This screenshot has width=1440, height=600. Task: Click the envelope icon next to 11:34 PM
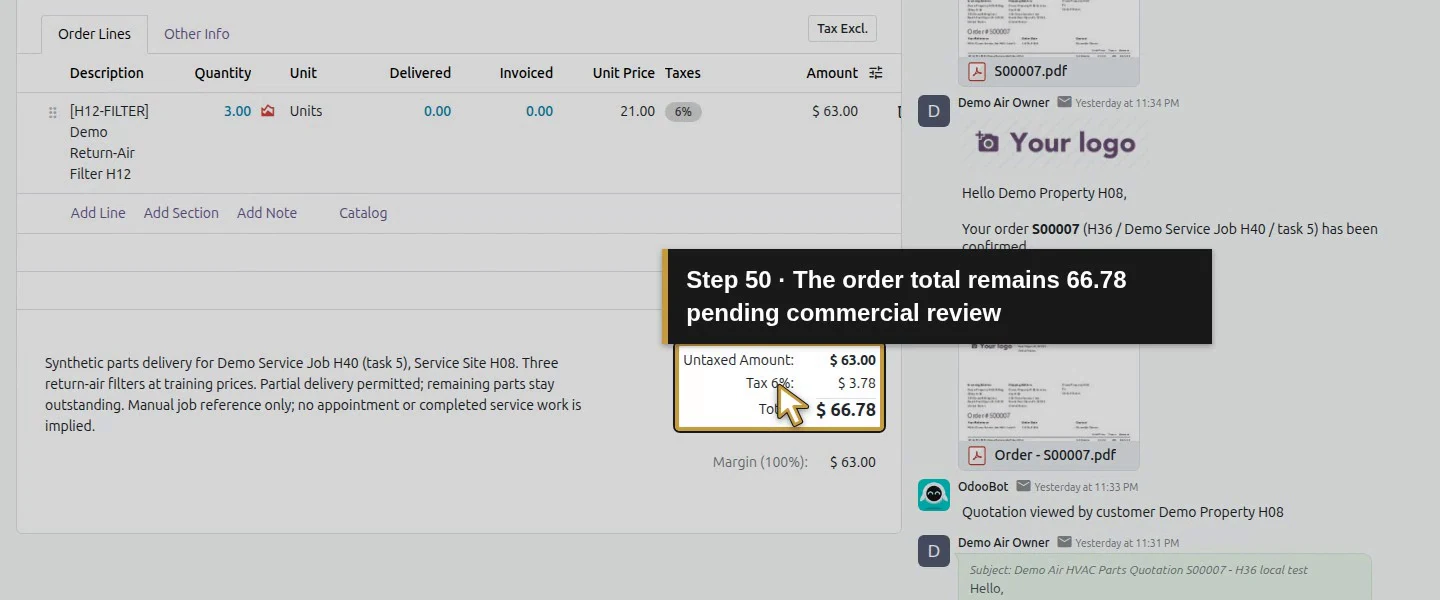tap(1064, 102)
